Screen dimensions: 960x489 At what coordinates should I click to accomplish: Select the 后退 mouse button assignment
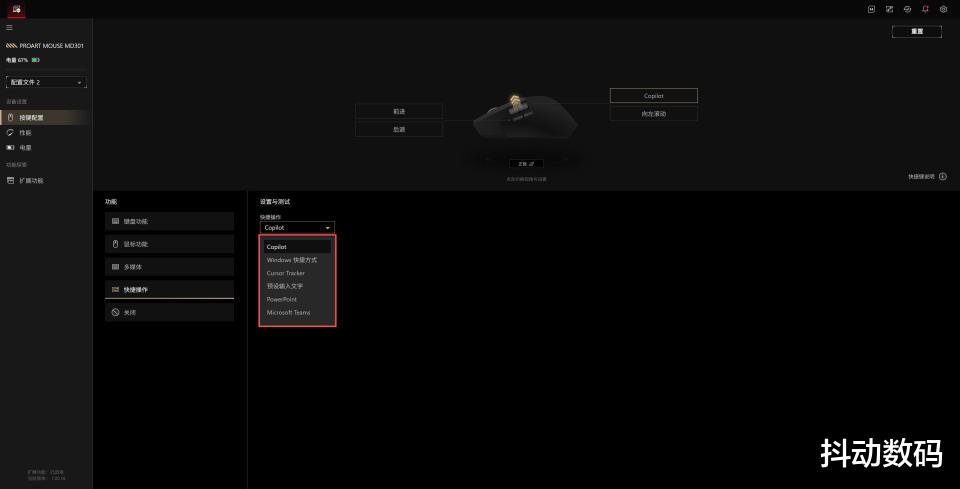tap(399, 129)
